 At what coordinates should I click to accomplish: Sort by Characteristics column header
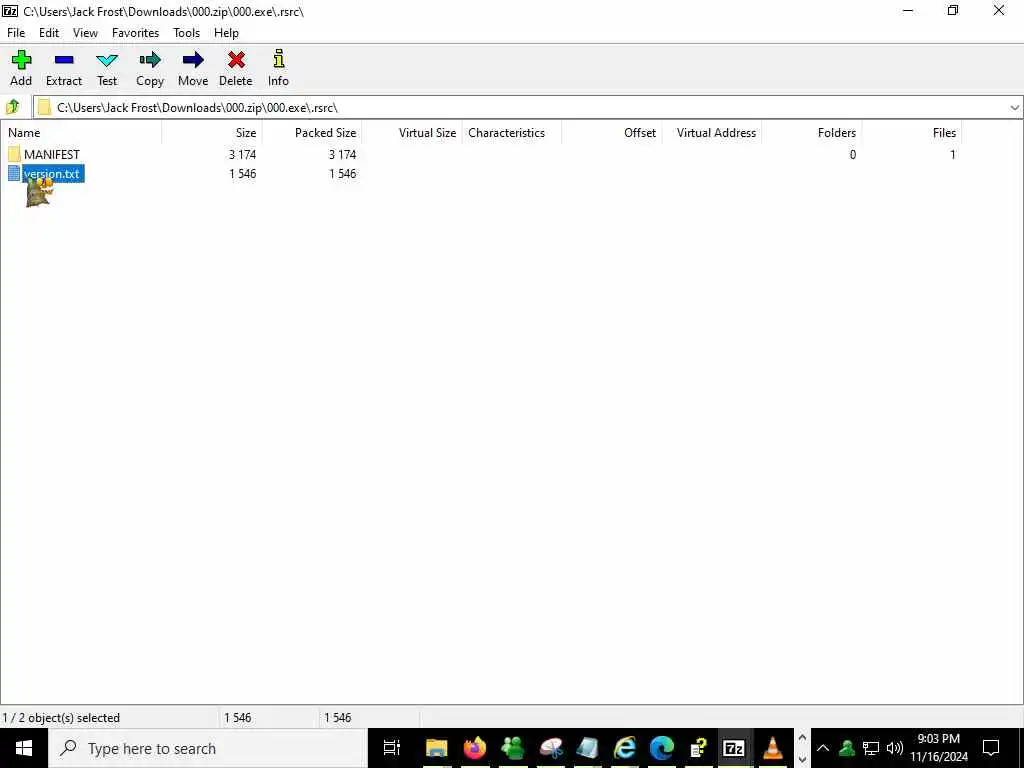pos(511,133)
